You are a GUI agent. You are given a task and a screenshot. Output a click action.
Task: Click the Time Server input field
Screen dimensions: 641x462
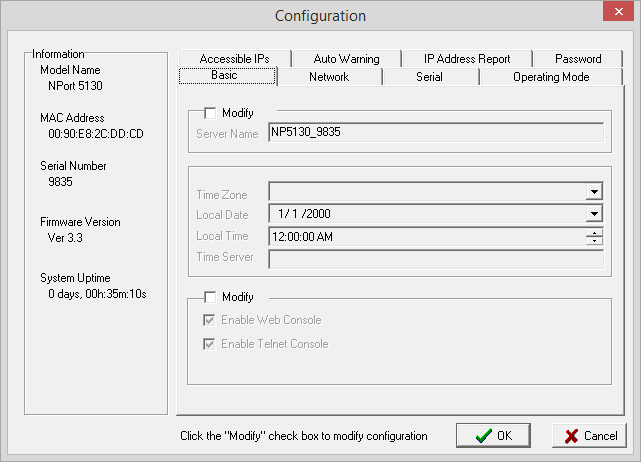tap(436, 259)
